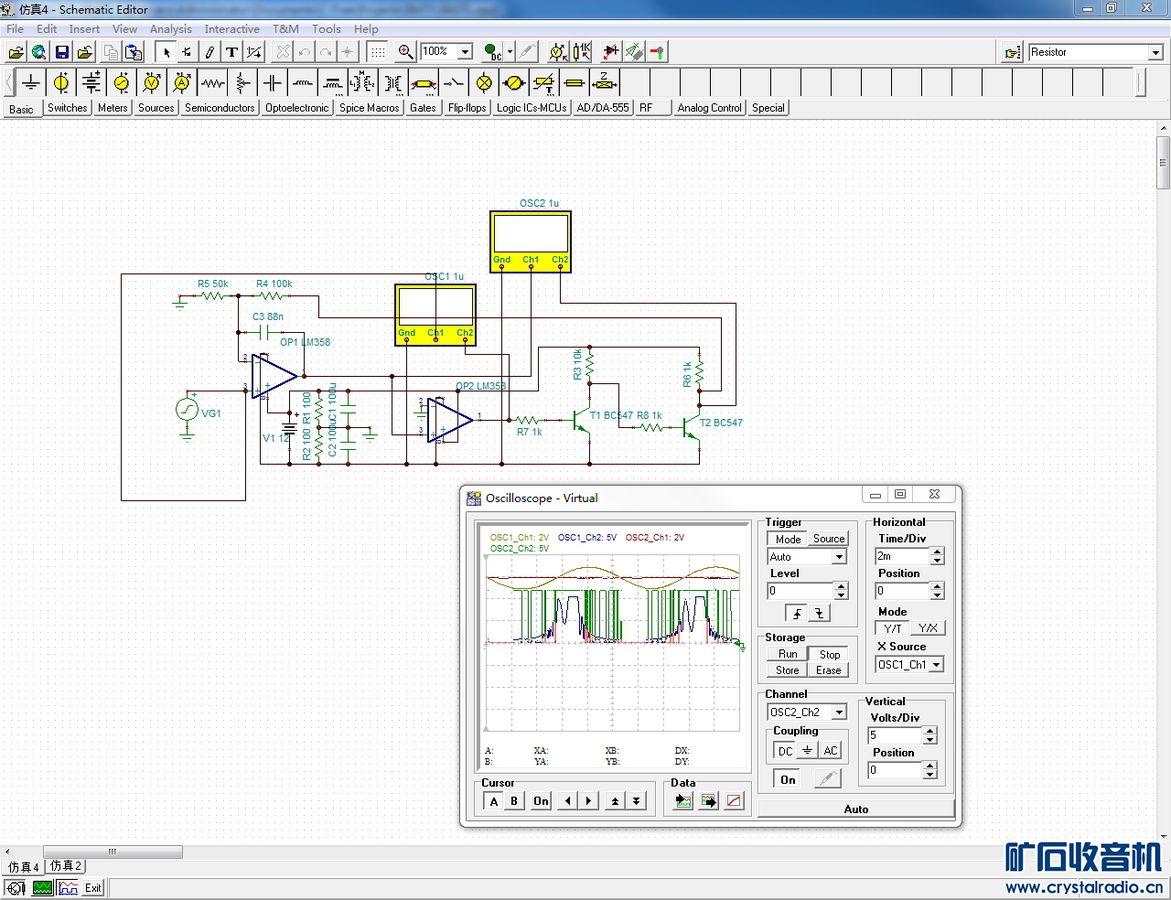Open the X Source OSC1_Ch1 dropdown
Viewport: 1171px width, 900px height.
click(x=936, y=664)
